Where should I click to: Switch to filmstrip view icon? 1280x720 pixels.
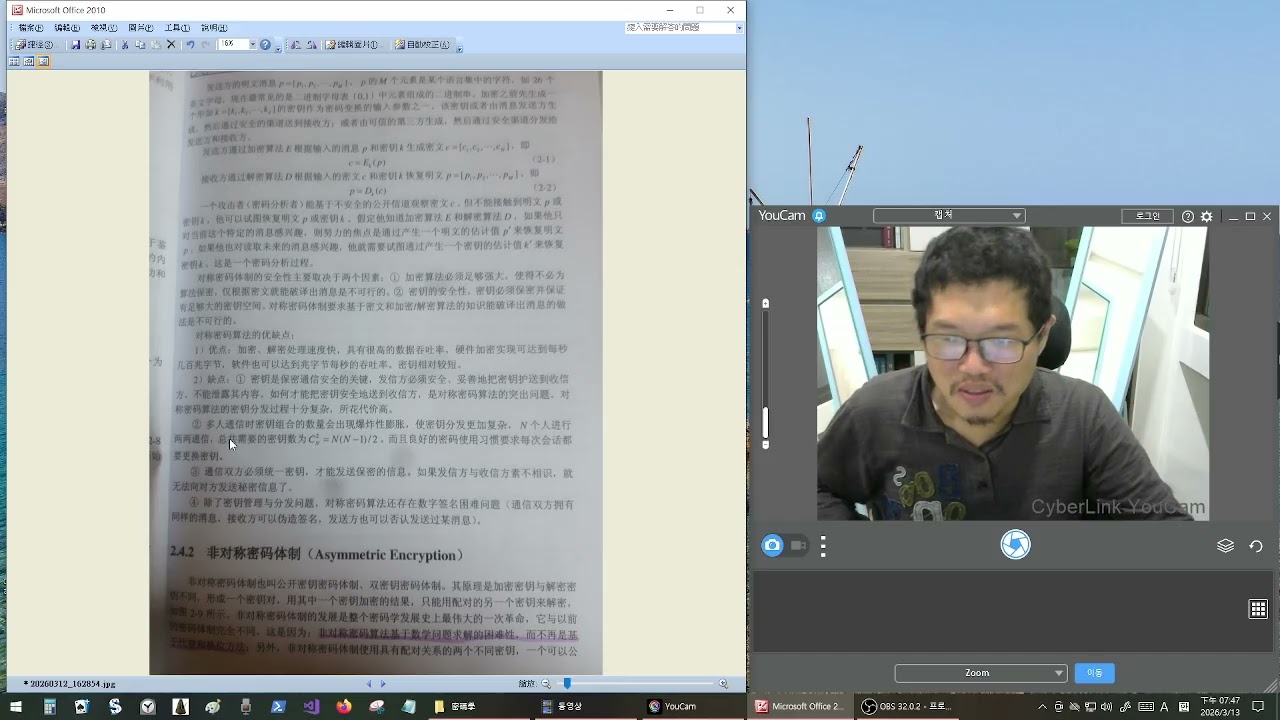(29, 62)
